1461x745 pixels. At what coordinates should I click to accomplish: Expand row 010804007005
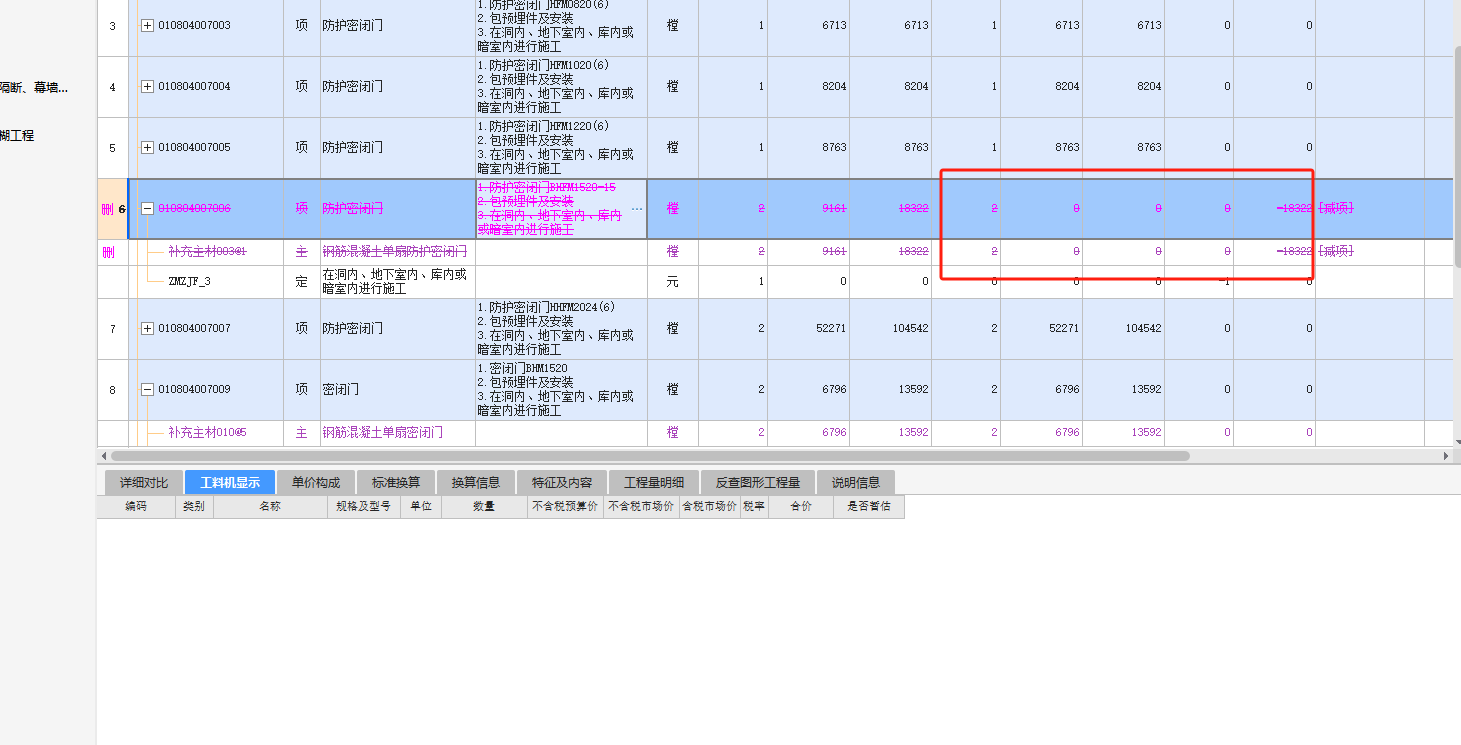point(148,148)
